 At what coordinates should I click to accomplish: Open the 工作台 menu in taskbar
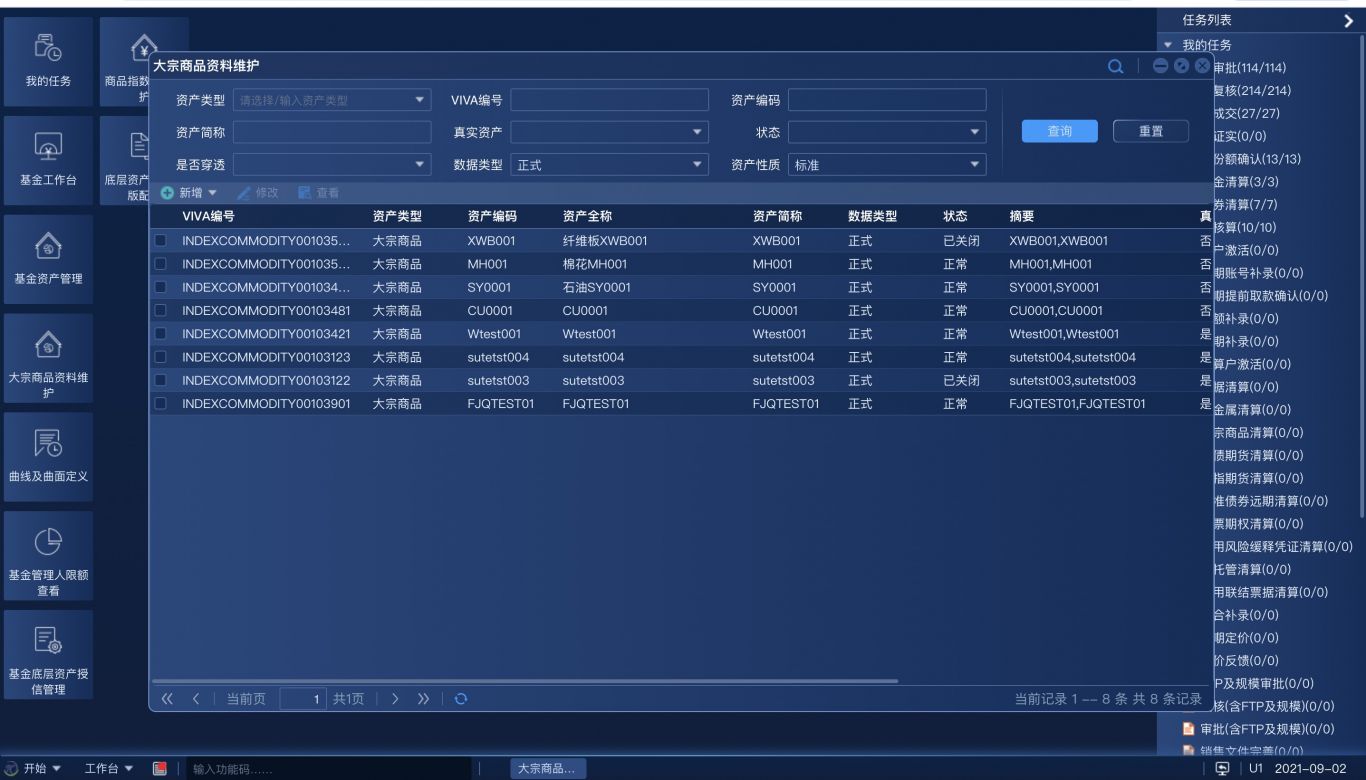pyautogui.click(x=109, y=768)
